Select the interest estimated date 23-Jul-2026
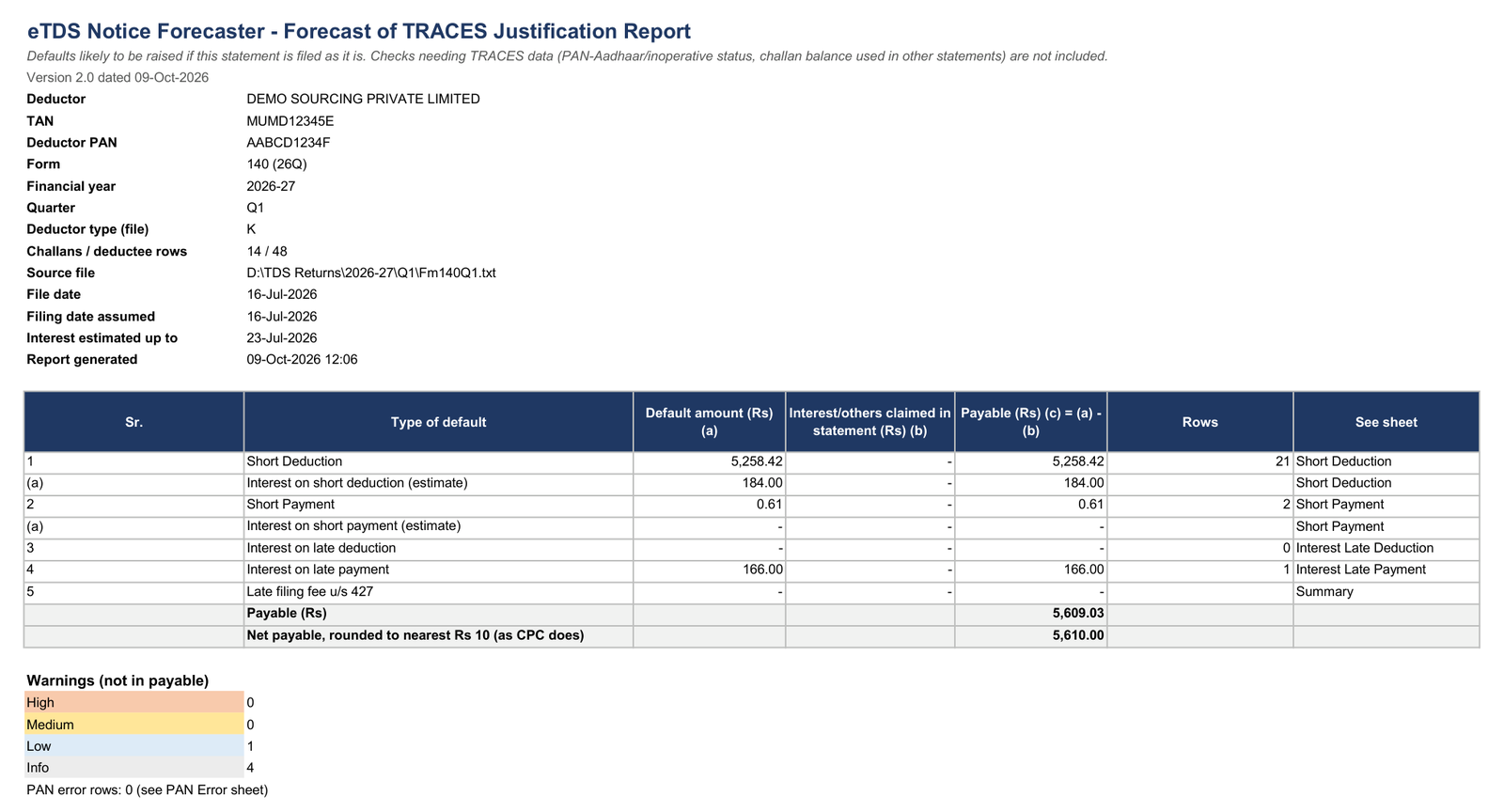This screenshot has height=812, width=1504. tap(282, 338)
